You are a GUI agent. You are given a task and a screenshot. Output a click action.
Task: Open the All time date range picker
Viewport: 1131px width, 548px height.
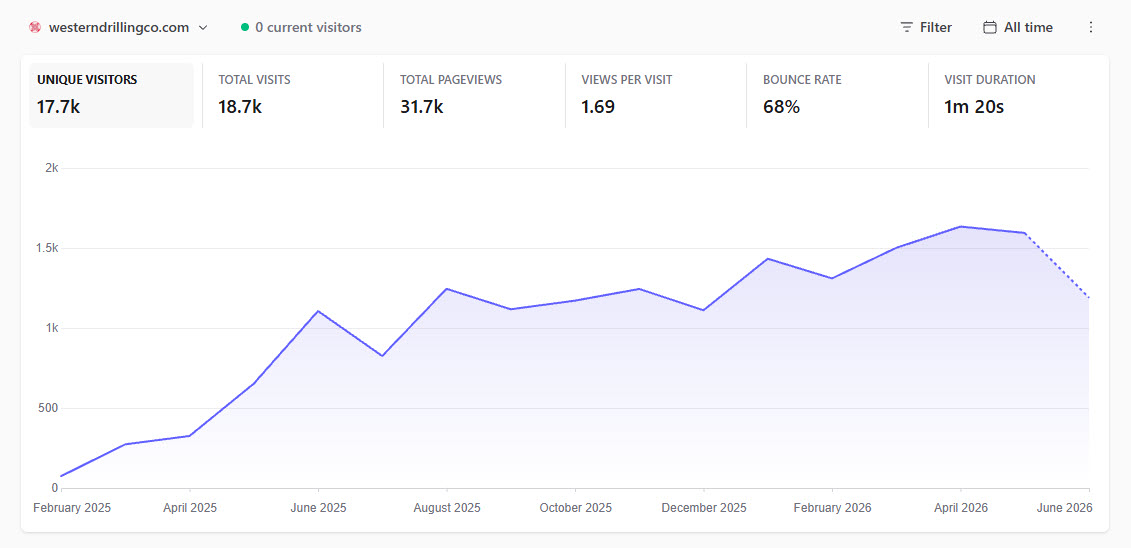(x=1018, y=27)
